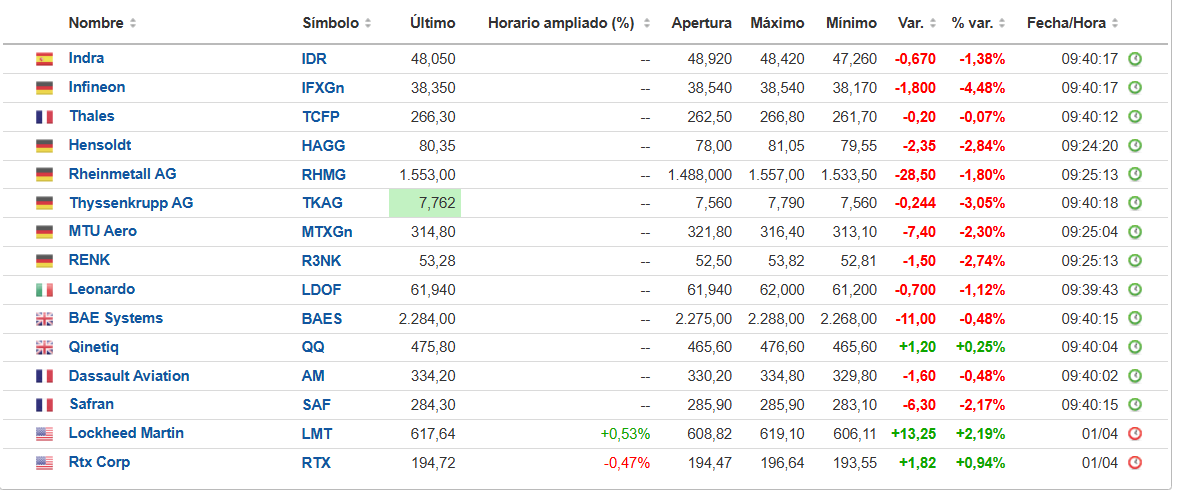Click the highlighted green 7,762 price cell

click(424, 203)
